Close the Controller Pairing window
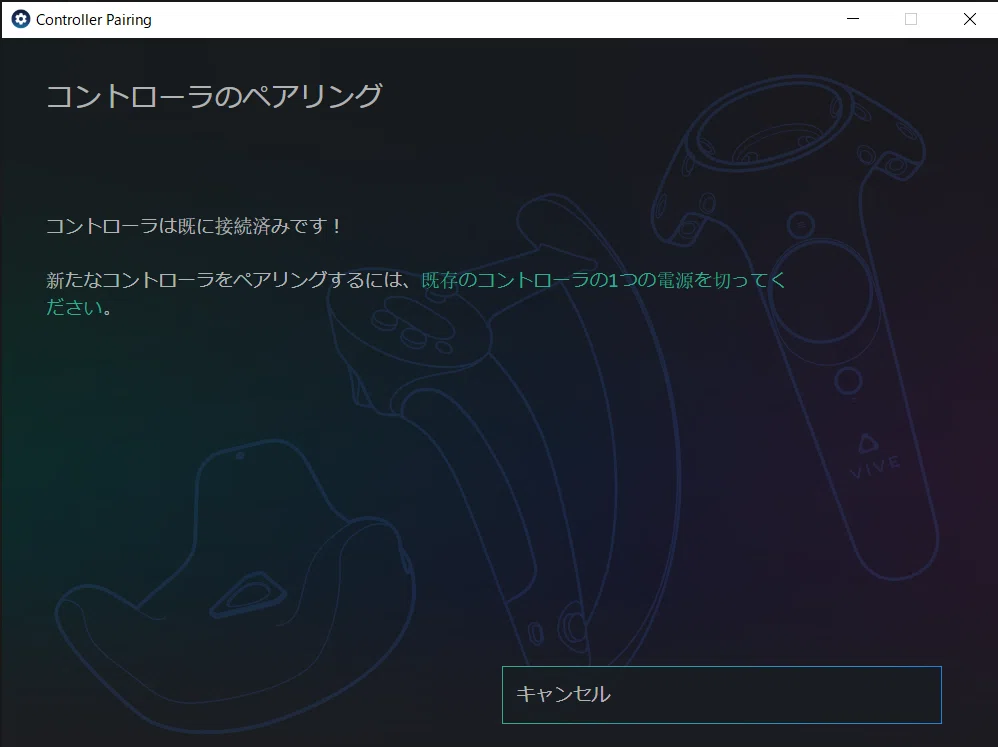998x747 pixels. click(x=969, y=19)
